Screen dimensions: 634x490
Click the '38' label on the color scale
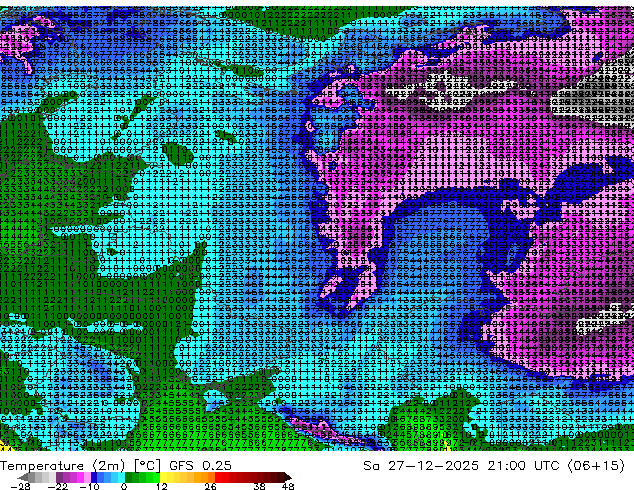260,486
